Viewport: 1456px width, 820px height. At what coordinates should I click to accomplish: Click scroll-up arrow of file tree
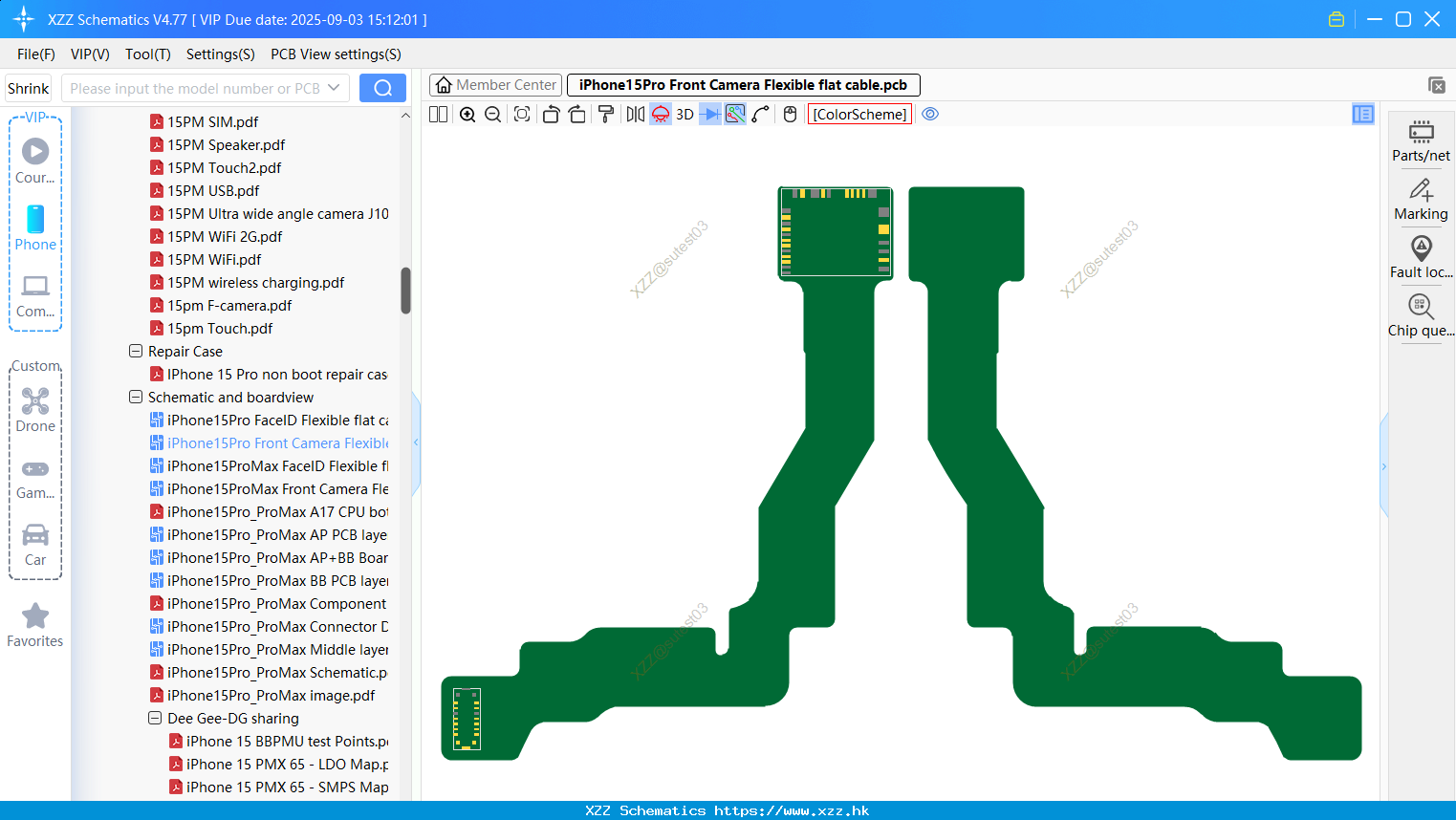[x=405, y=116]
